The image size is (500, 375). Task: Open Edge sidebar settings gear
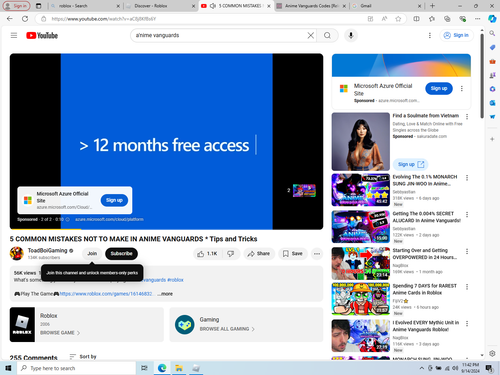[492, 353]
